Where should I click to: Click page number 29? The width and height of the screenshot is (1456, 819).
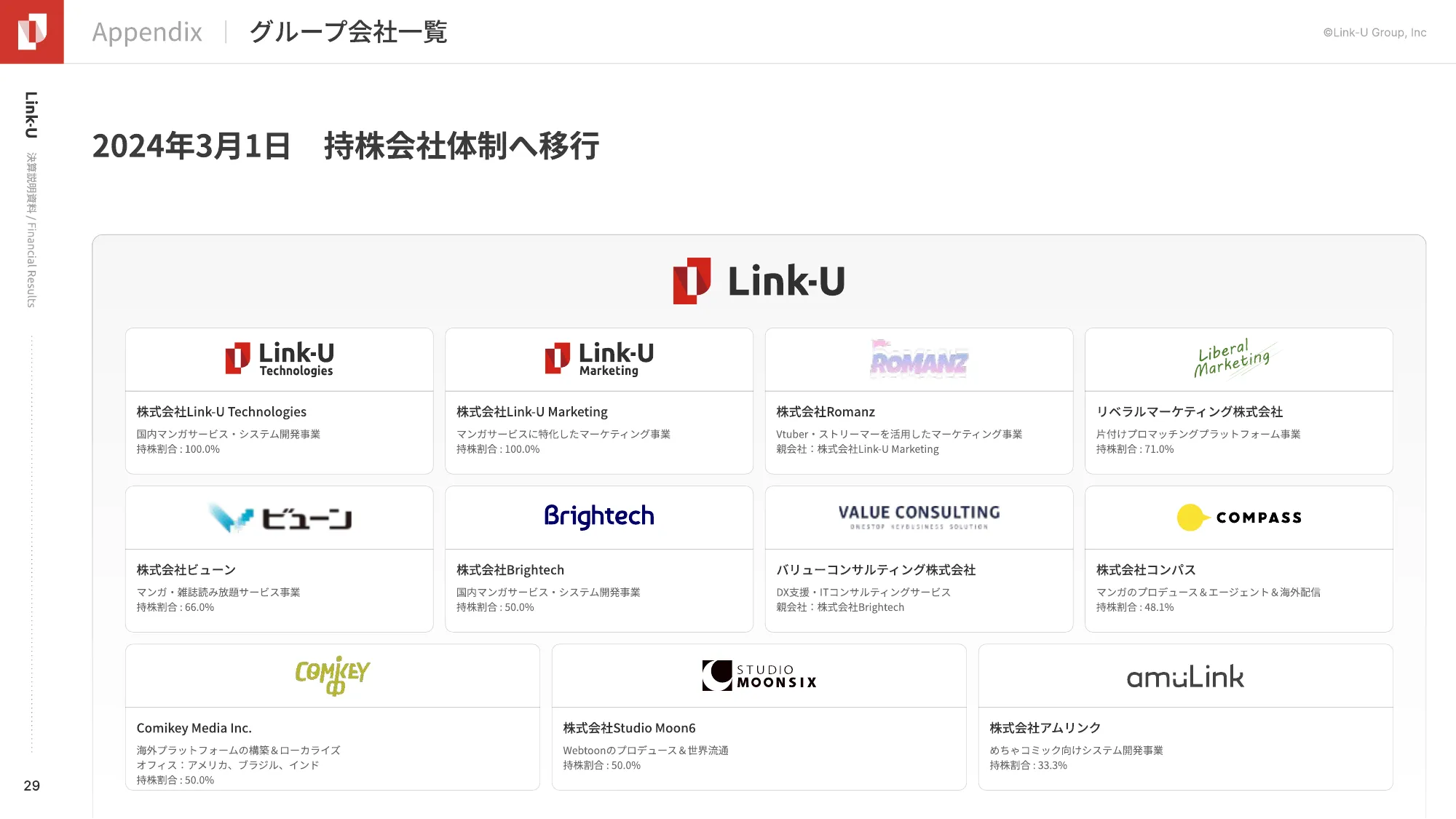point(32,786)
